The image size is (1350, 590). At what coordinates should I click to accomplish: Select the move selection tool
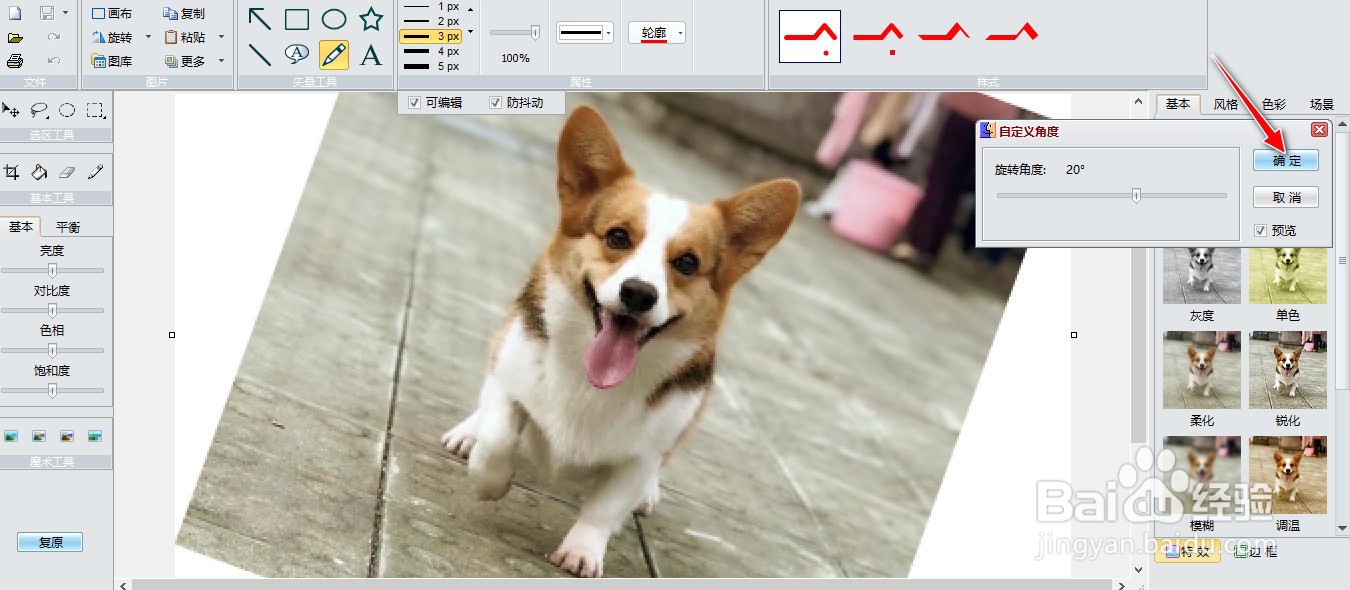12,110
